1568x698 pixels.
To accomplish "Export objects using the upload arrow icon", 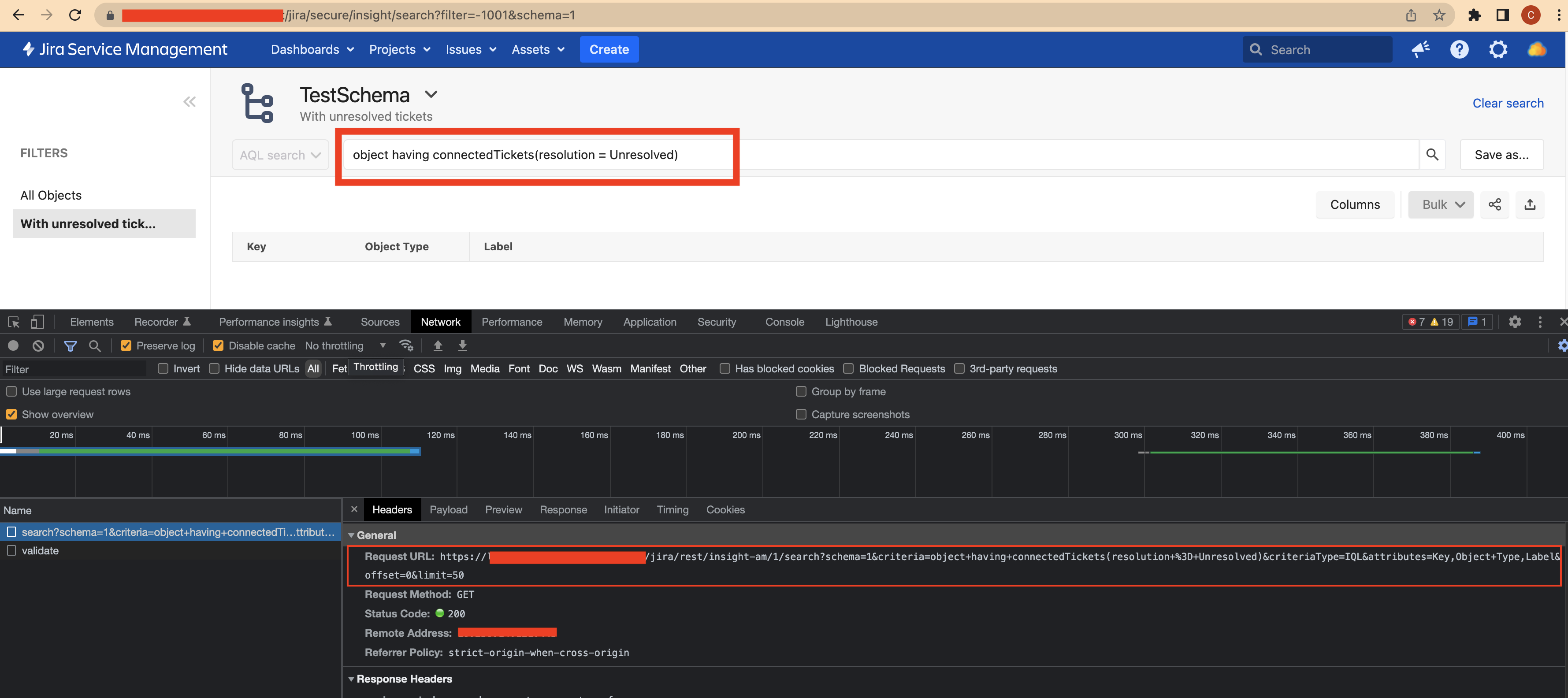I will [1530, 204].
